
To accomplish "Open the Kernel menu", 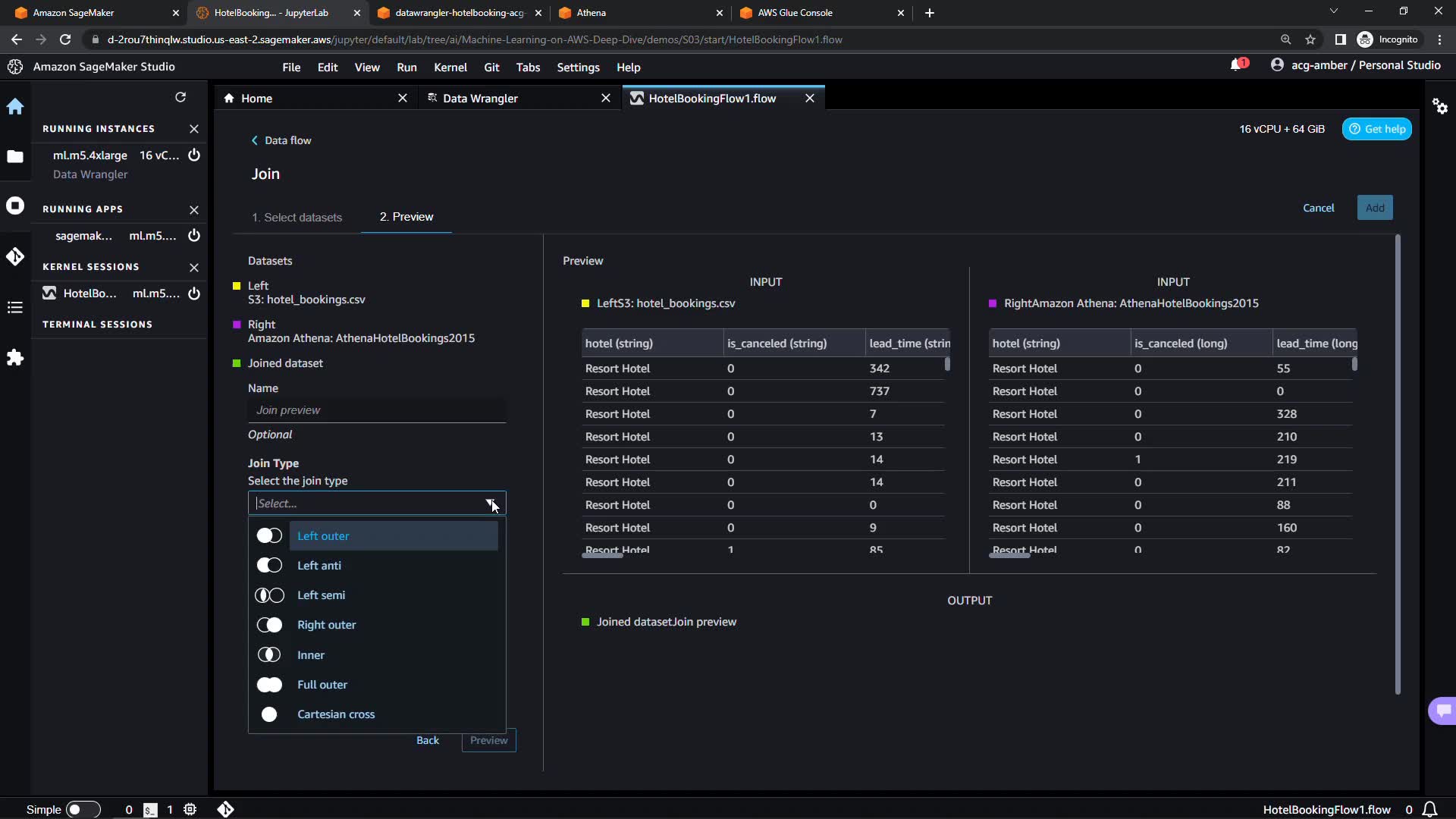I will click(450, 67).
